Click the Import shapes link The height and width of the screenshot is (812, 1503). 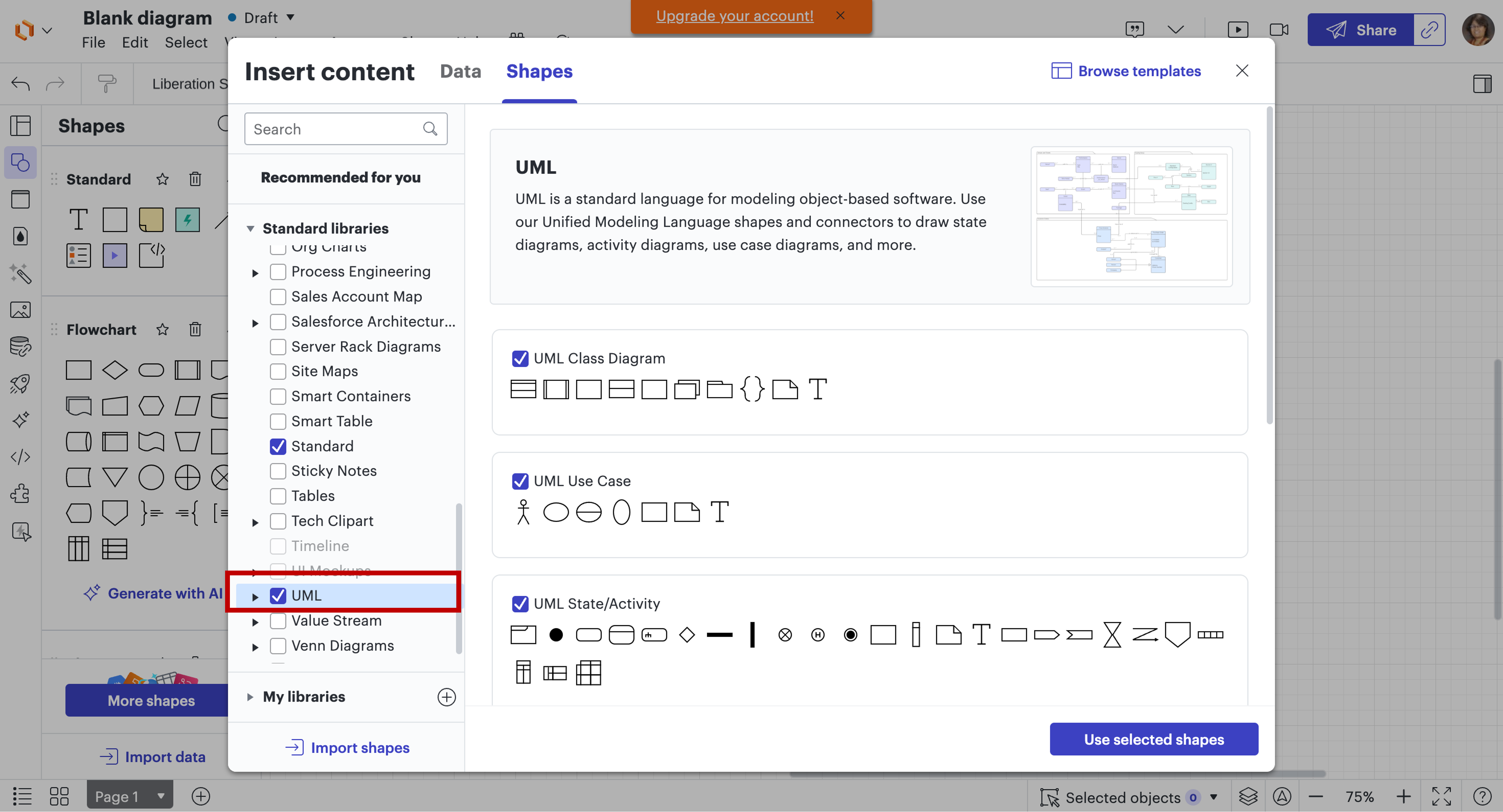347,747
